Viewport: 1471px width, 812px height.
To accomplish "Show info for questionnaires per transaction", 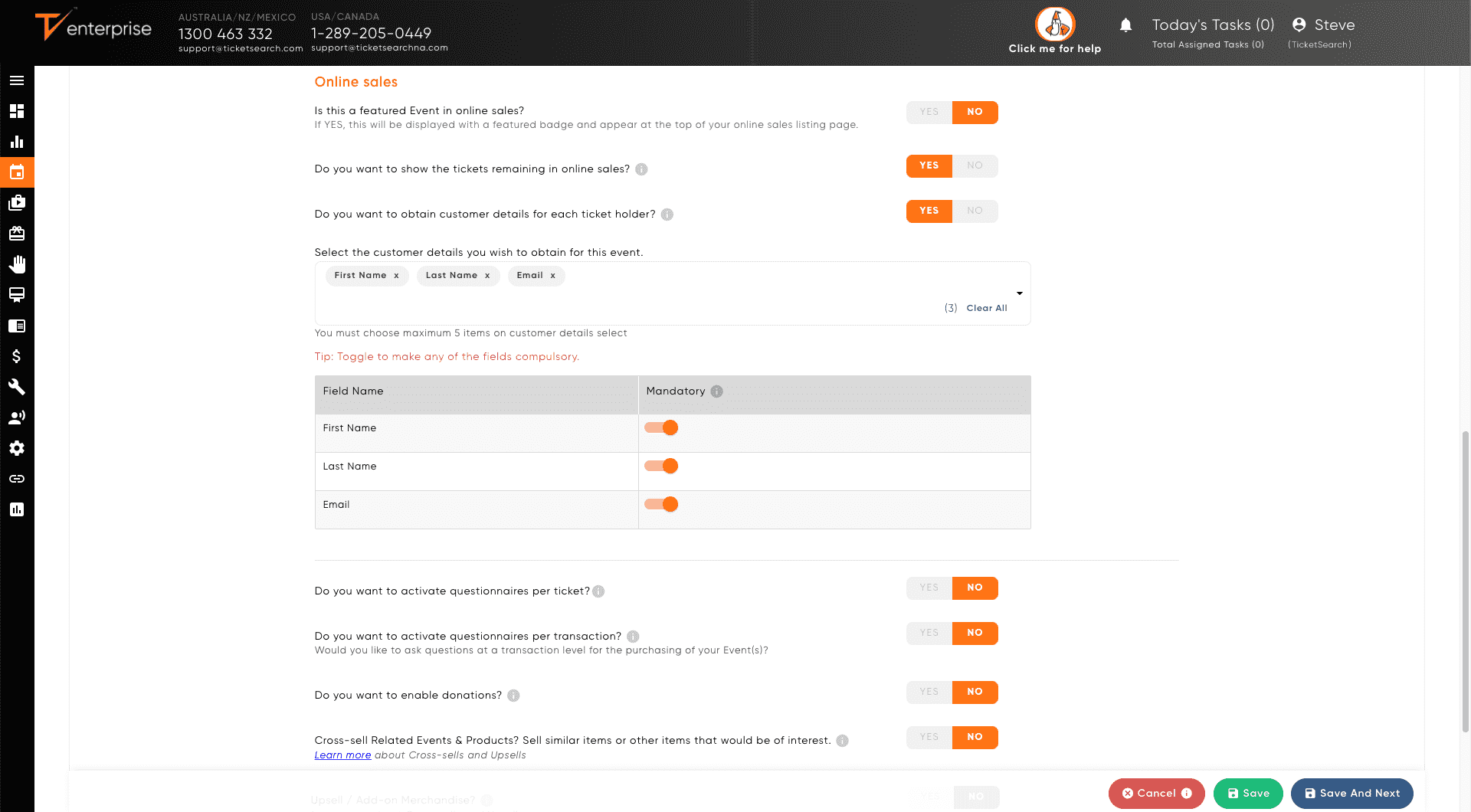I will click(x=633, y=637).
